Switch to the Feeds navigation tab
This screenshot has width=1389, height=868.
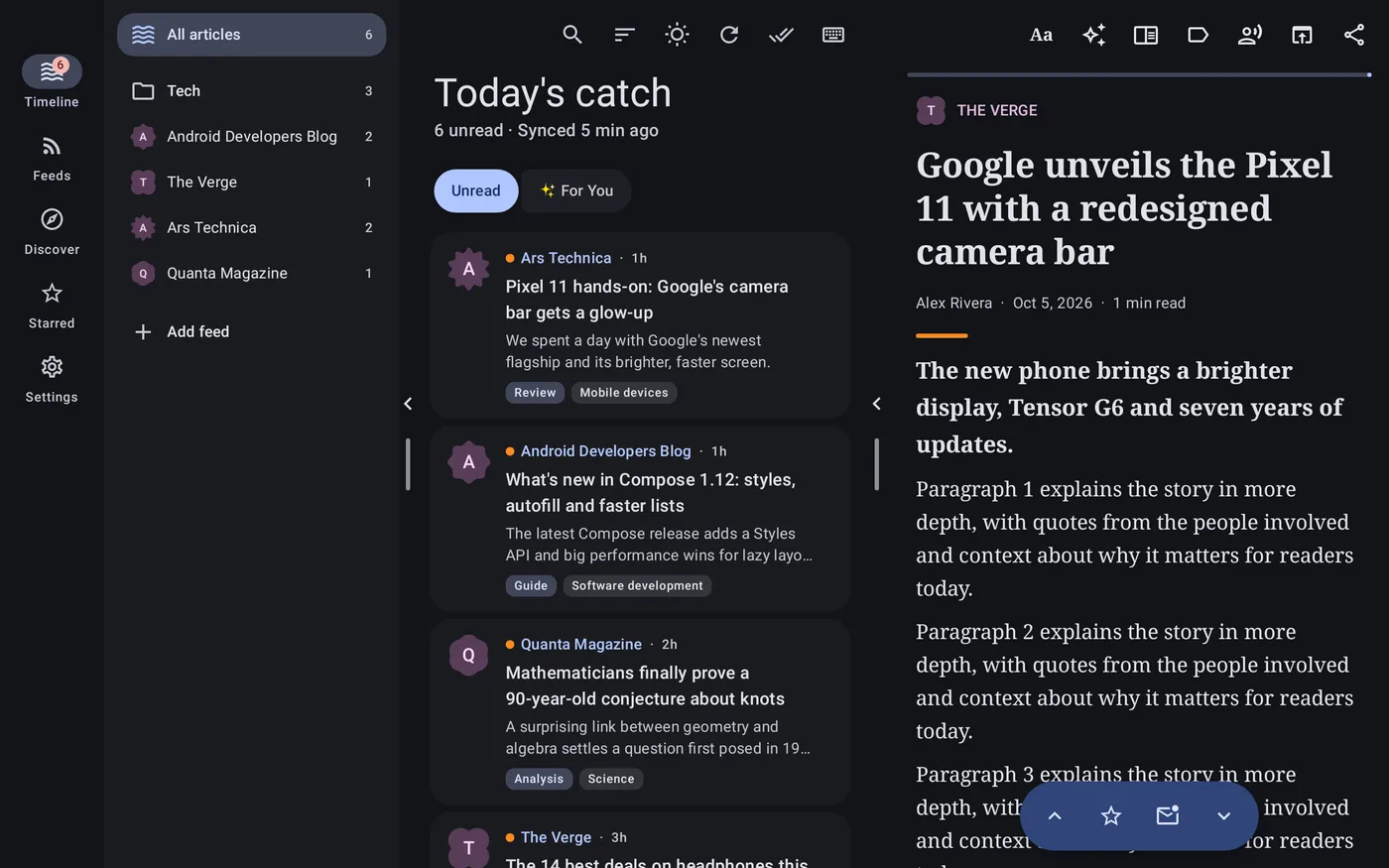(x=52, y=157)
